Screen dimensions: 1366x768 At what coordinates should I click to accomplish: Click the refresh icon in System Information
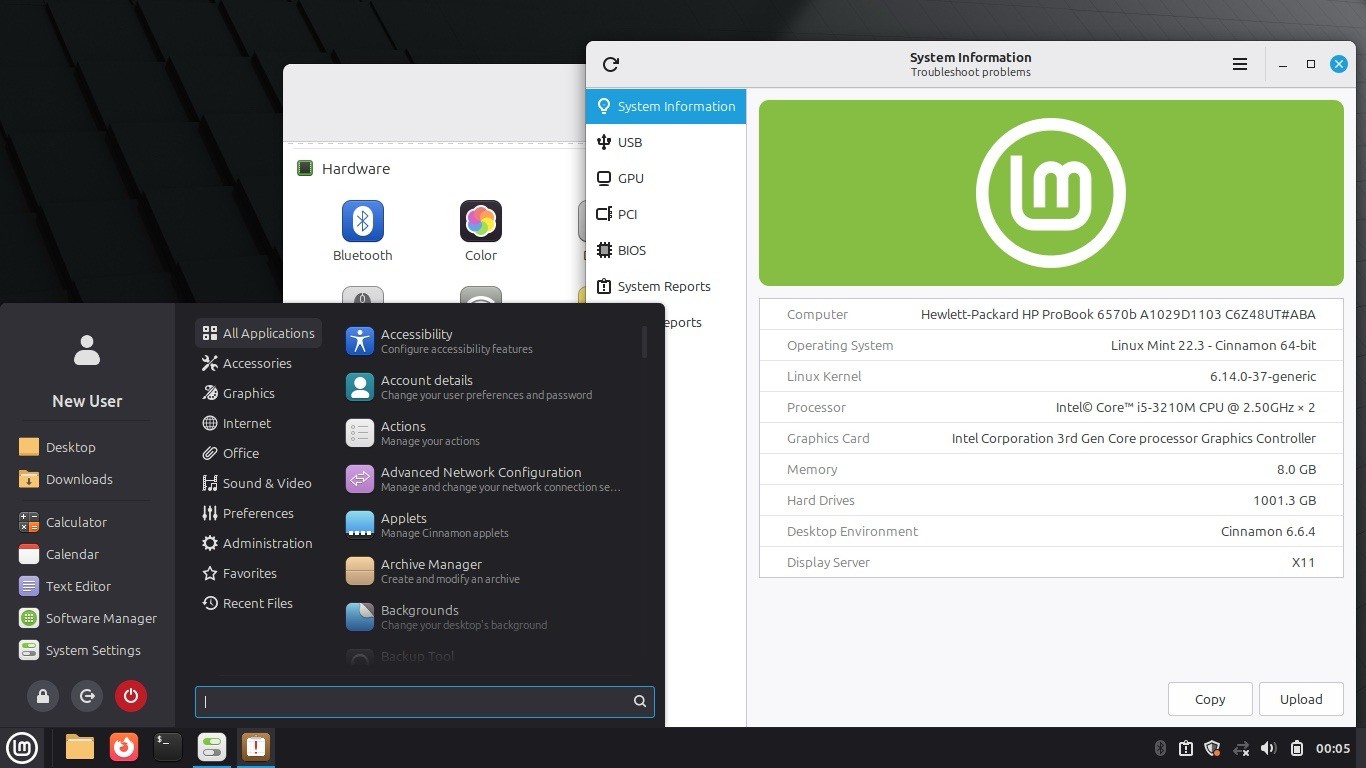click(x=611, y=64)
